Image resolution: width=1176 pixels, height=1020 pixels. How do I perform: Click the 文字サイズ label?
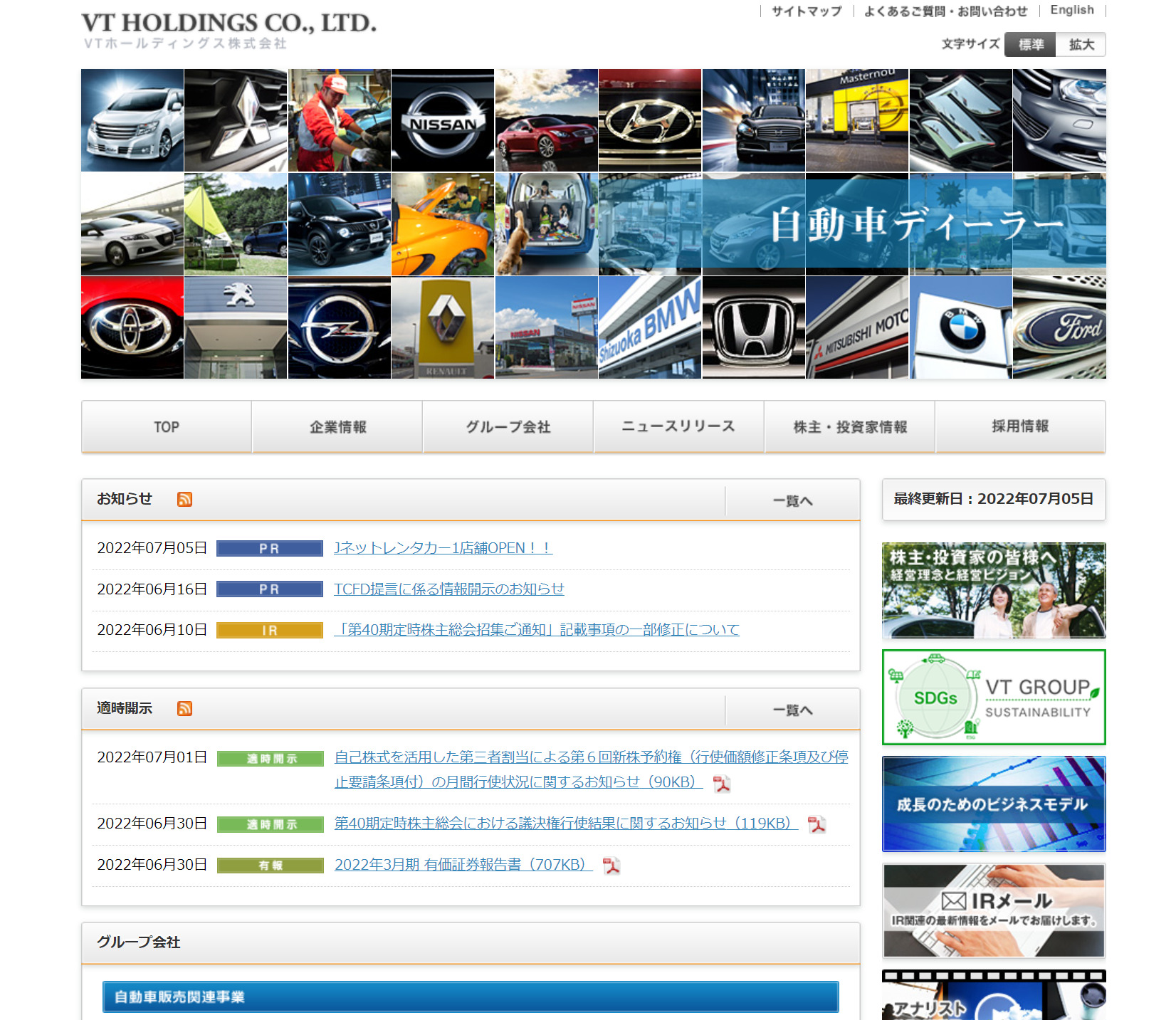[970, 44]
